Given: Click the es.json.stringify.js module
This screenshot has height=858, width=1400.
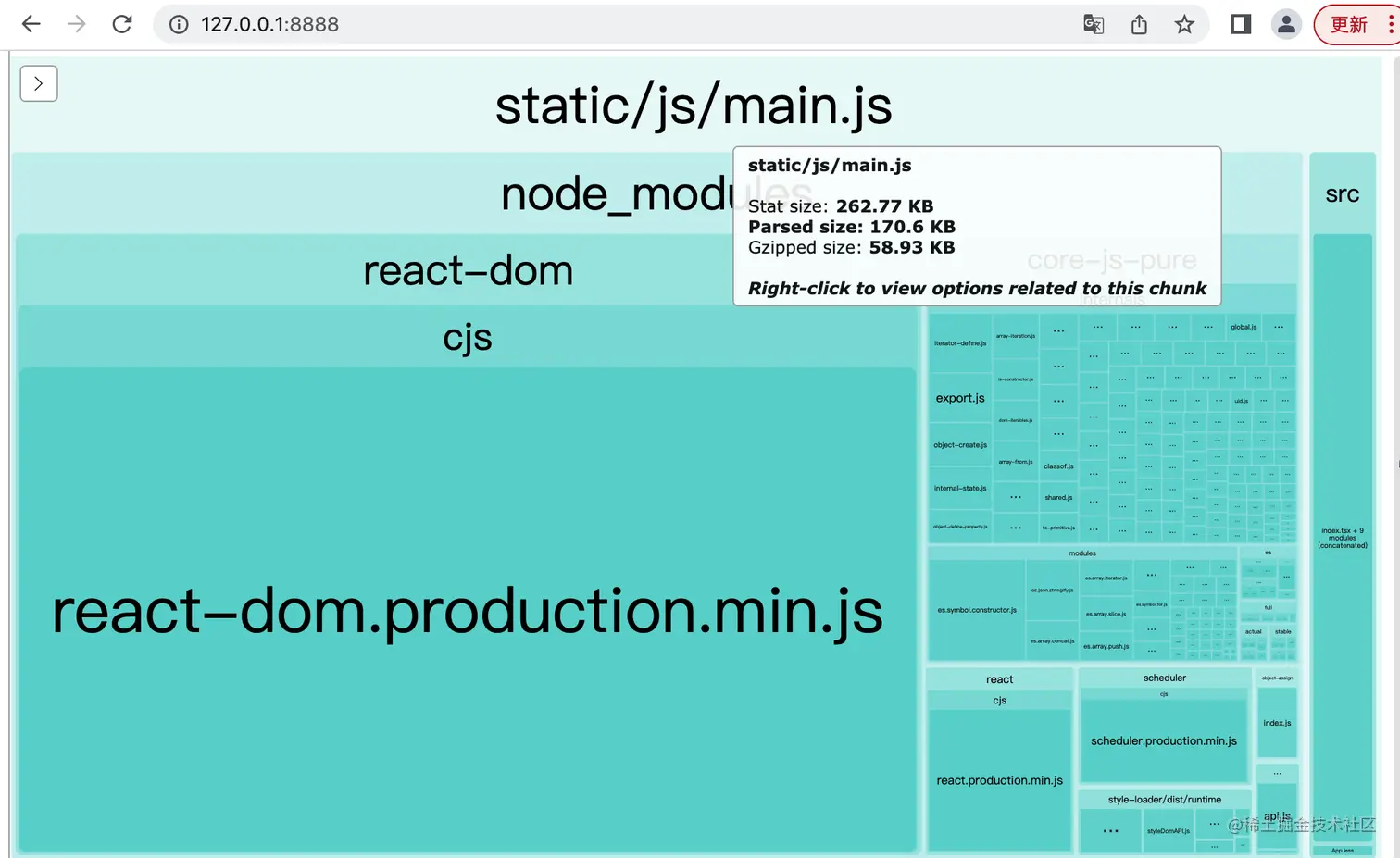Looking at the screenshot, I should tap(1052, 591).
